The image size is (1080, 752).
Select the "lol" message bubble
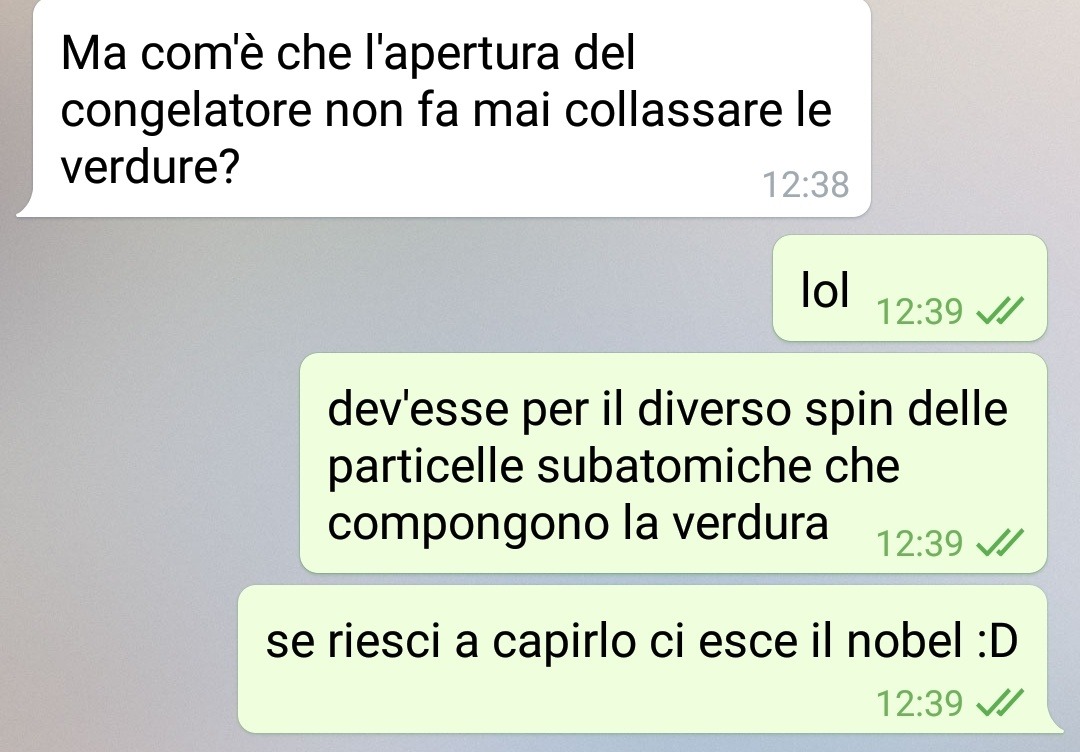pos(910,288)
